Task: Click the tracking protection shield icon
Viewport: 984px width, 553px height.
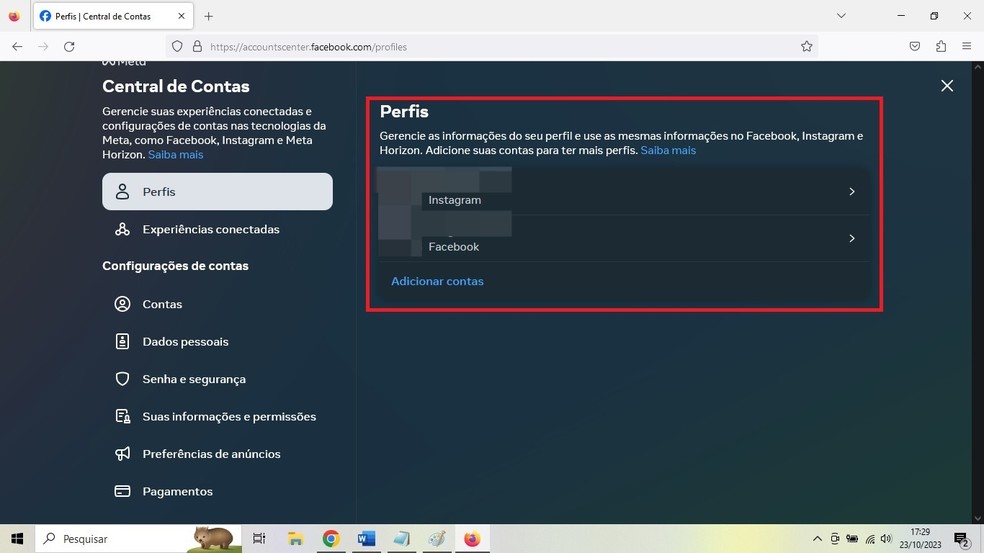Action: point(177,46)
